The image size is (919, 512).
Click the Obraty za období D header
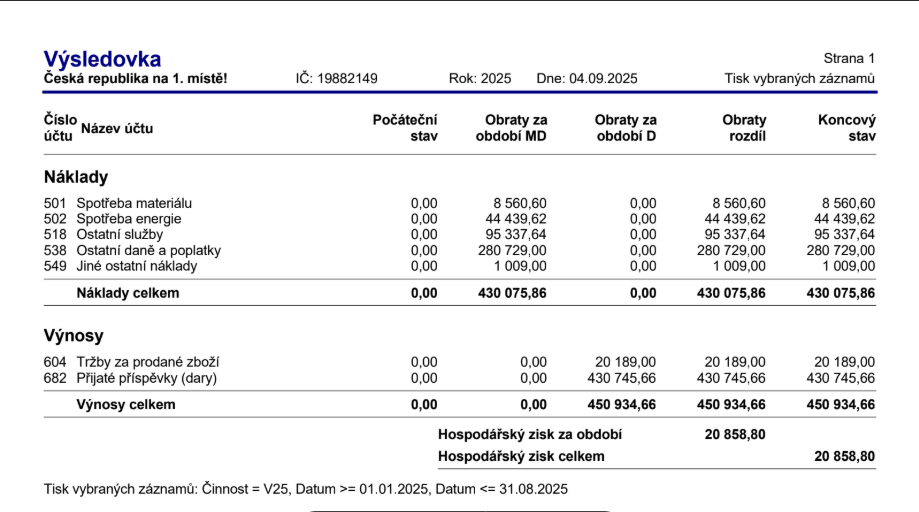point(625,127)
